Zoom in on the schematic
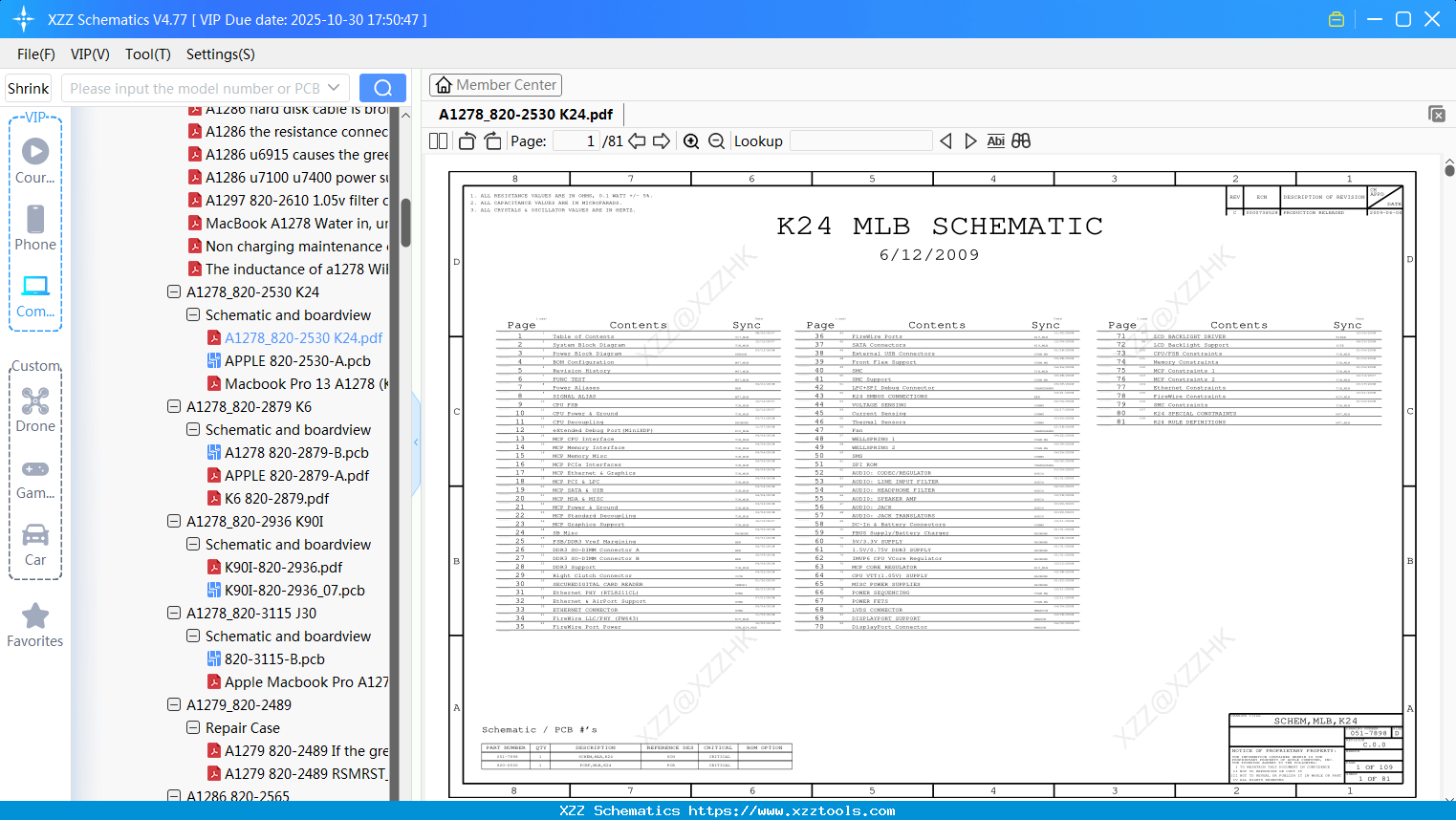The height and width of the screenshot is (820, 1456). 691,141
